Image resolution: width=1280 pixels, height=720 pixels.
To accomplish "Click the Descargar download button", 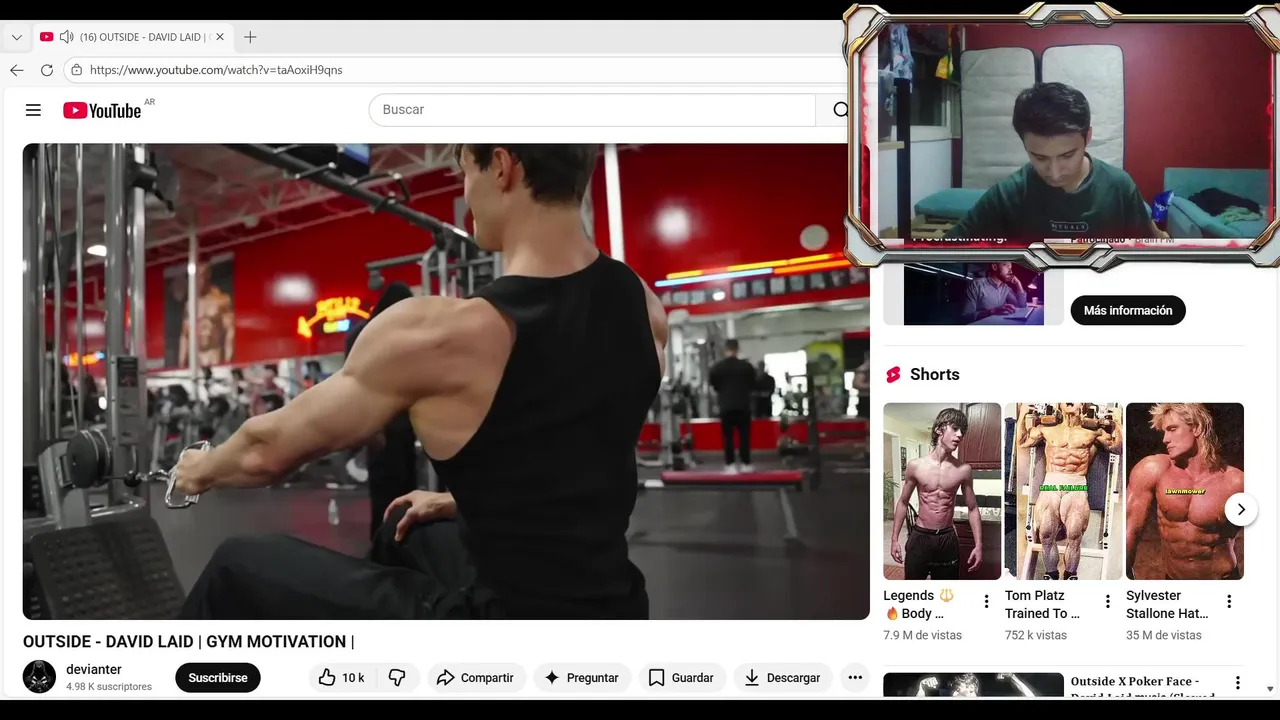I will pyautogui.click(x=783, y=677).
